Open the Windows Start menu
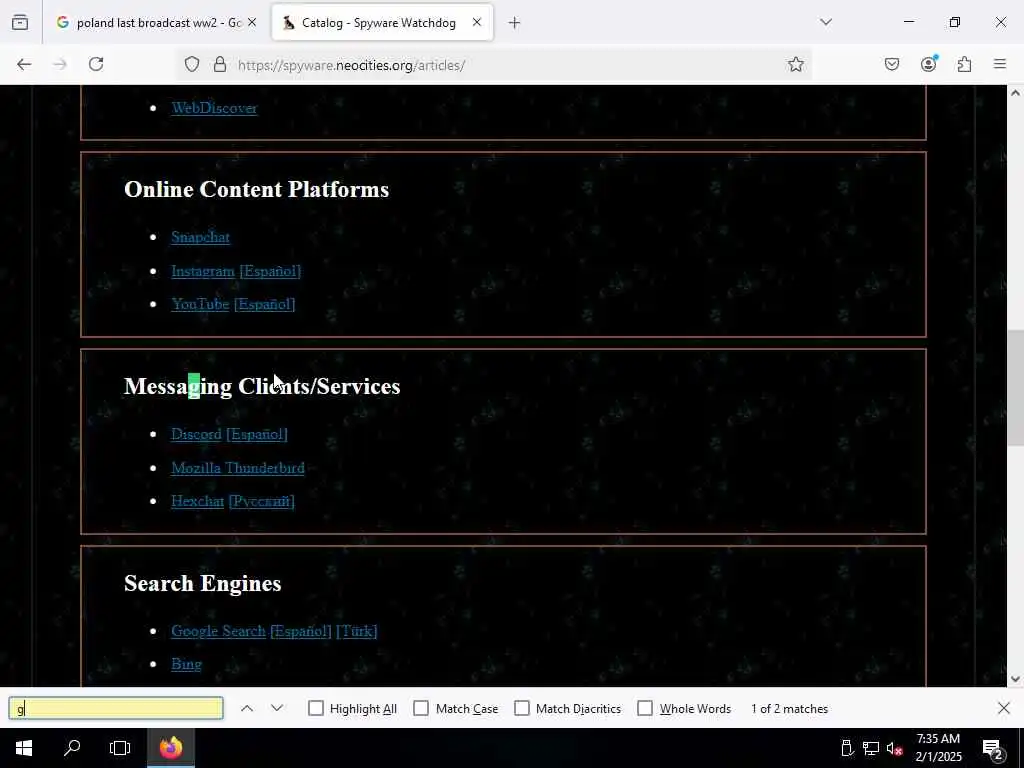The width and height of the screenshot is (1024, 768). pyautogui.click(x=24, y=748)
